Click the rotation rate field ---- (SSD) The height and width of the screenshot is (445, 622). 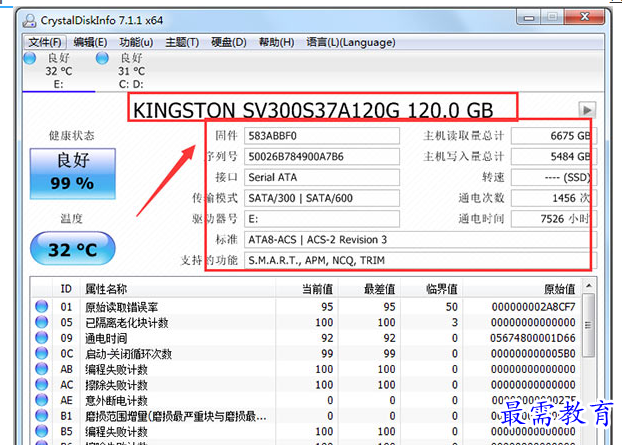(x=554, y=177)
